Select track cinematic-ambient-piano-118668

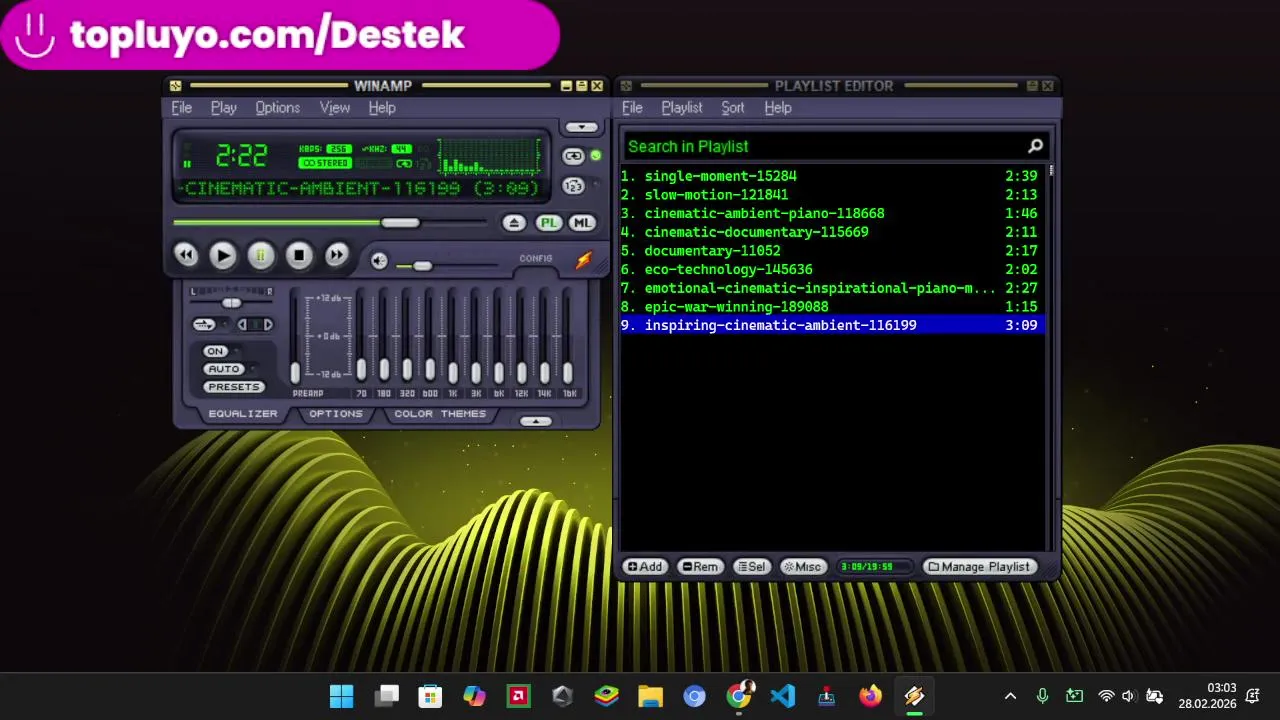(832, 213)
